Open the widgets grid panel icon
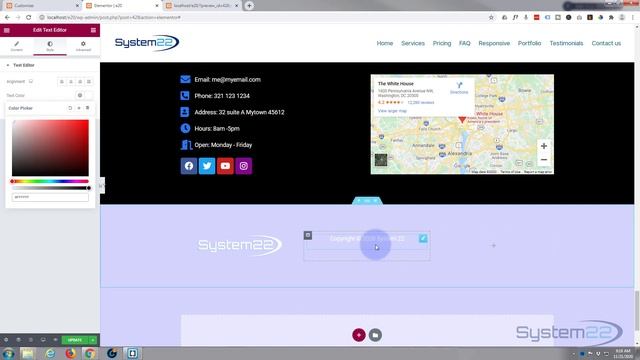640x360 pixels. click(93, 30)
